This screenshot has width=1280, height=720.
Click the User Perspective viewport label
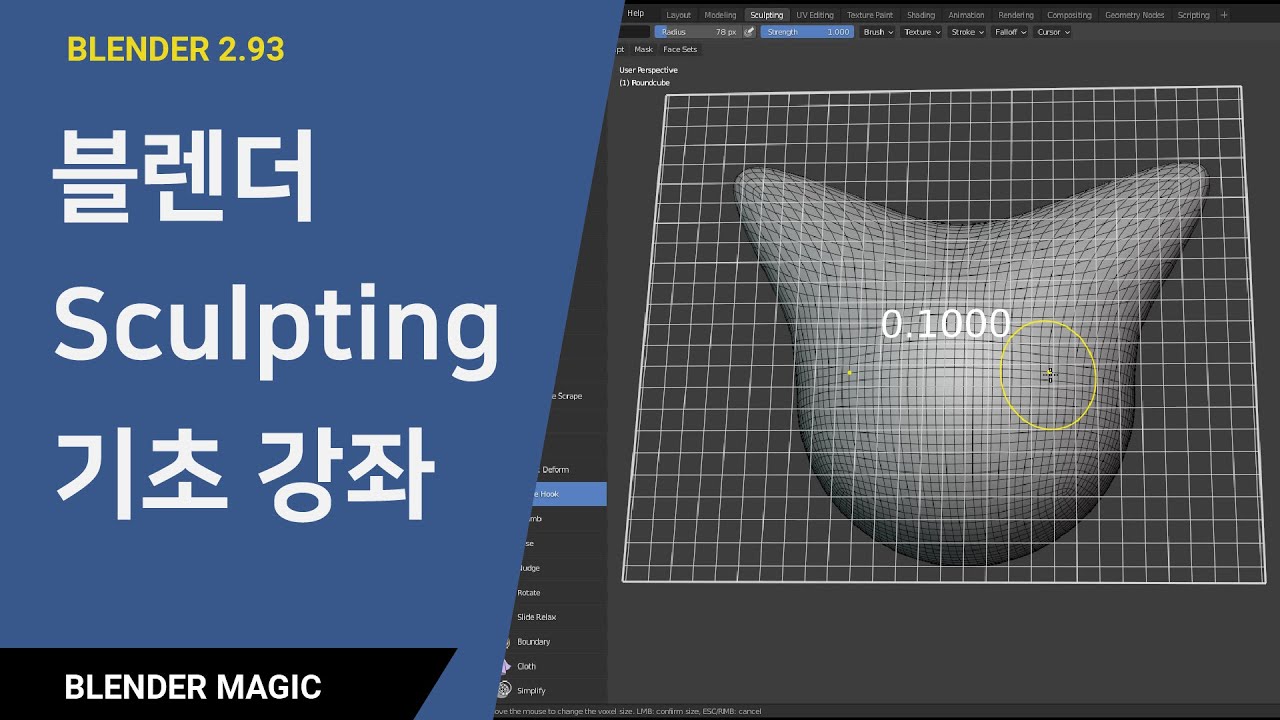(648, 70)
